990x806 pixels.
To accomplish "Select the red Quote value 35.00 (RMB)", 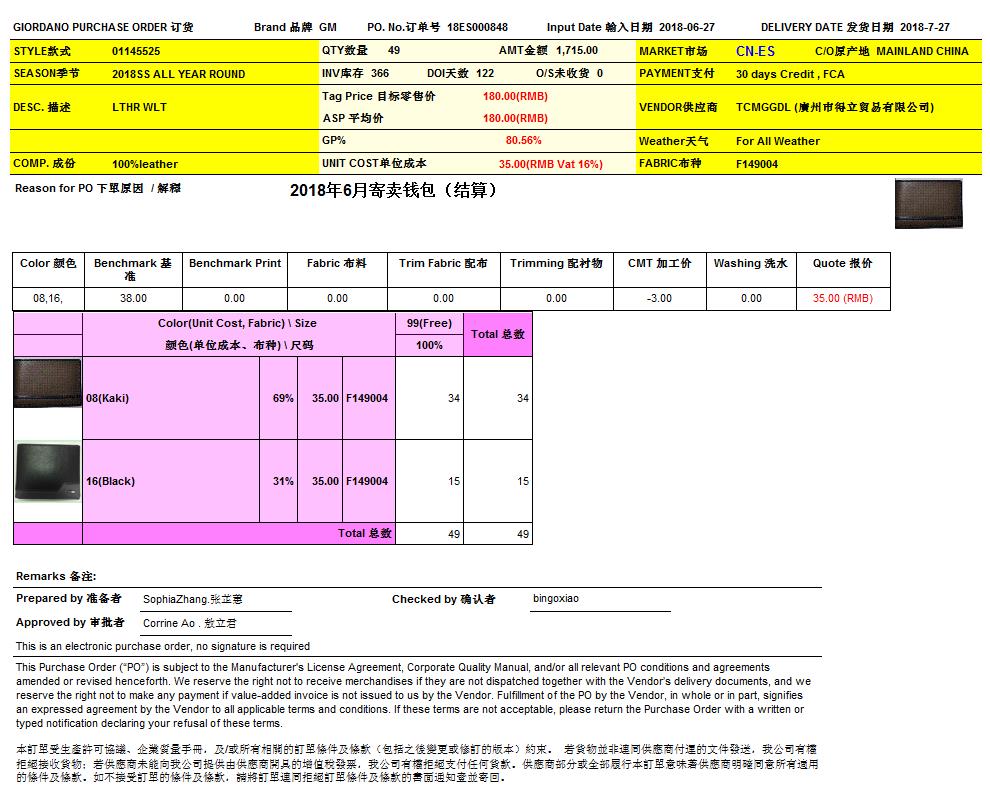I will (842, 298).
